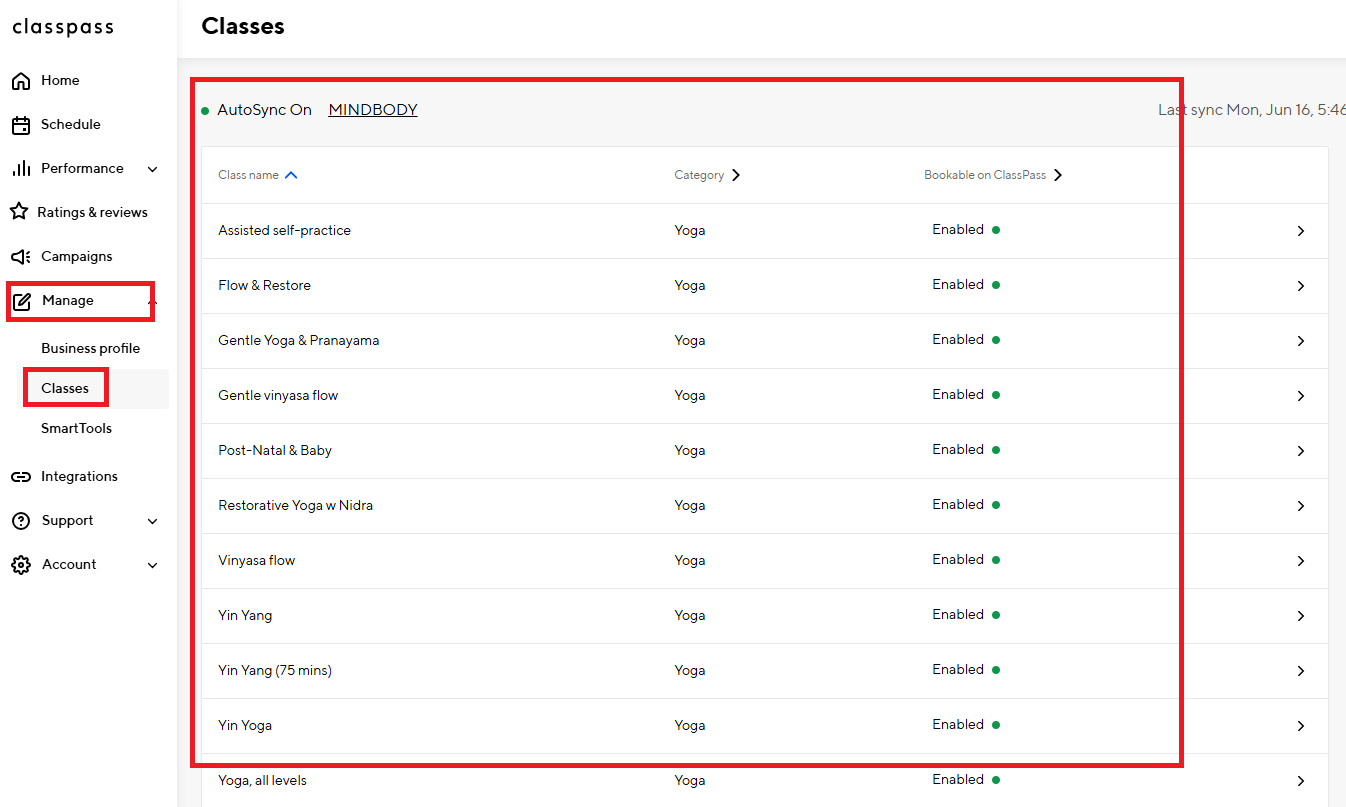Click the Account gear icon
Viewport: 1346px width, 807px height.
tap(20, 565)
